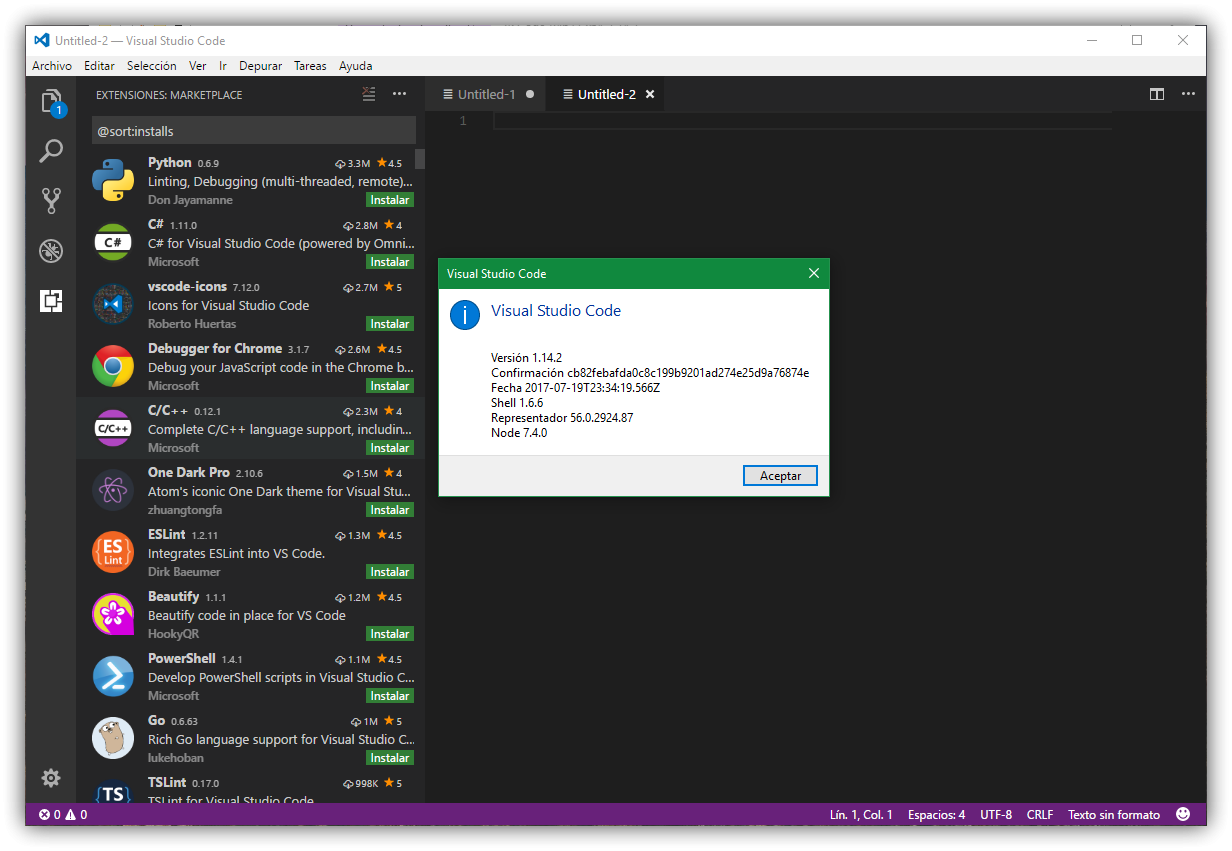The height and width of the screenshot is (851, 1232).
Task: Click the extensions search input field
Action: pyautogui.click(x=253, y=131)
